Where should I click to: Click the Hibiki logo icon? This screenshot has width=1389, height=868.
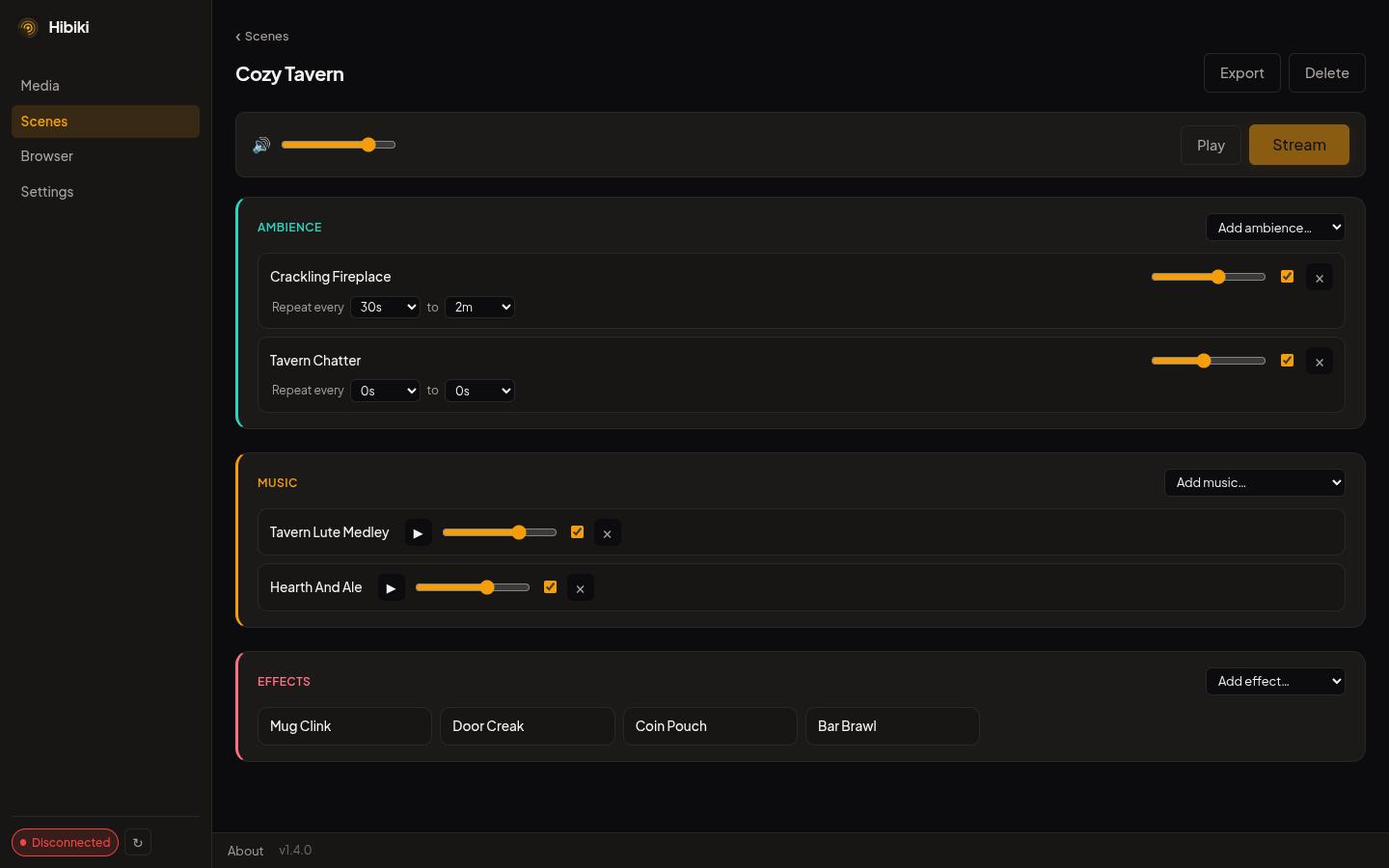point(28,27)
